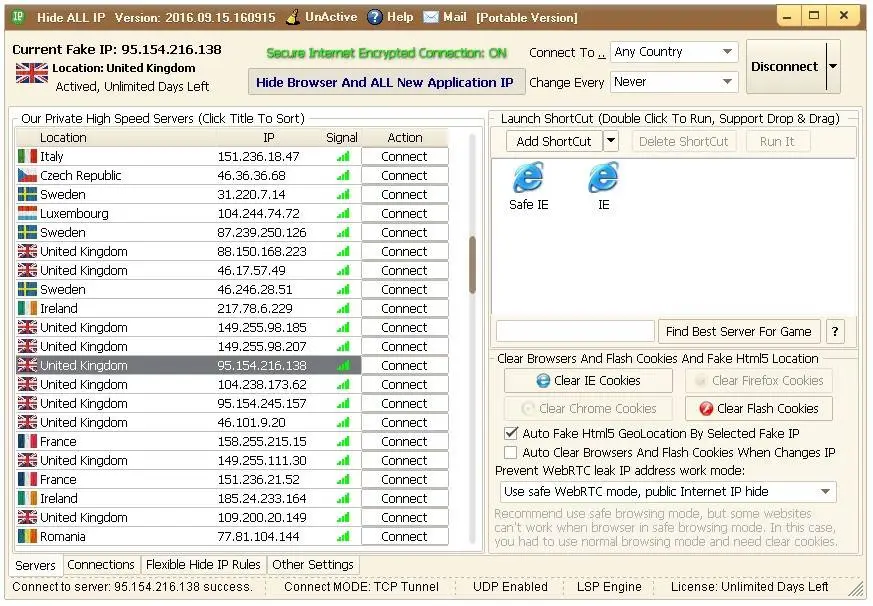Screen dimensions: 873x606
Task: Click Connect To label link
Action: [x=567, y=52]
